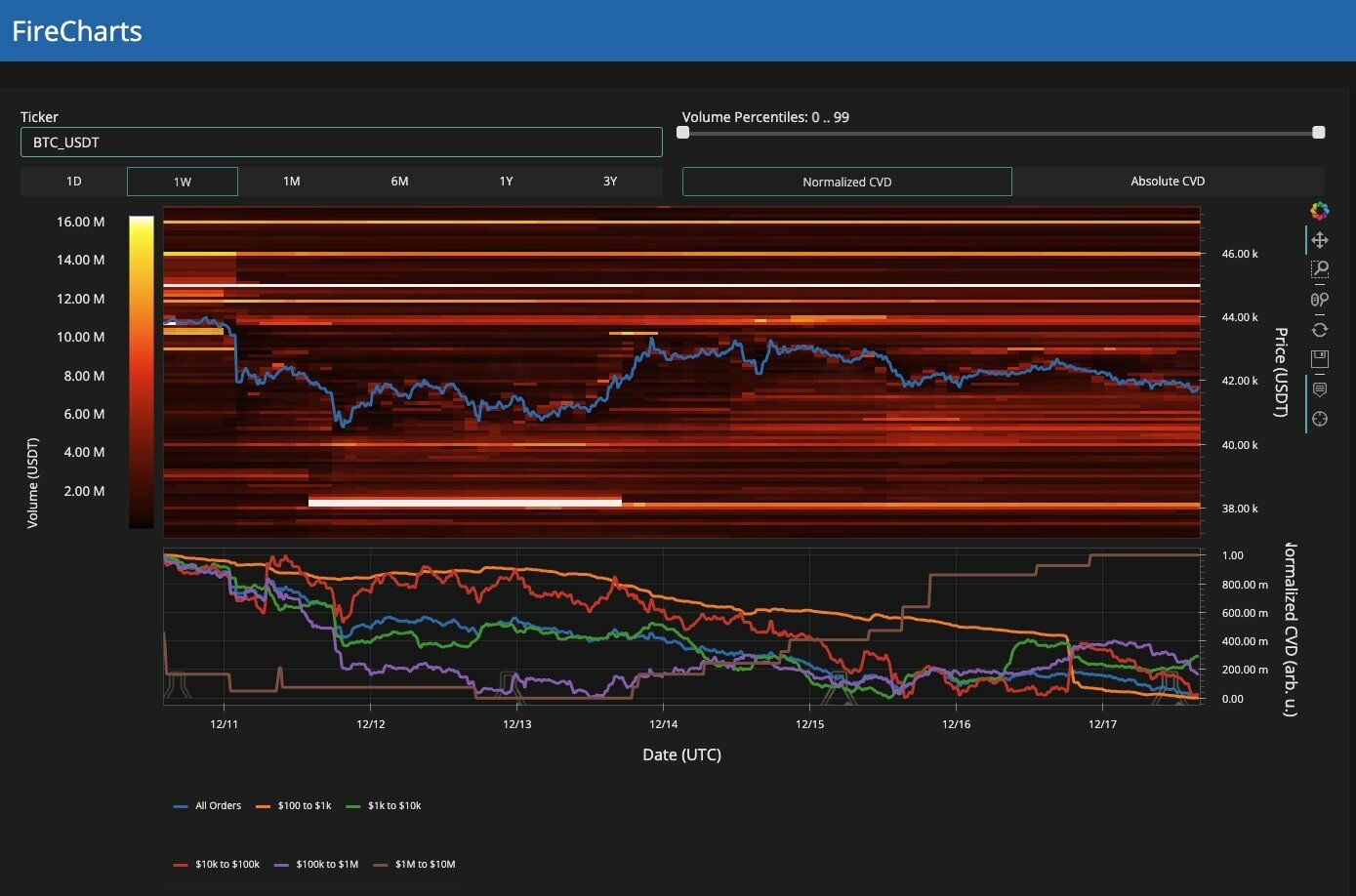
Task: Select the Pan tool
Action: point(1319,240)
